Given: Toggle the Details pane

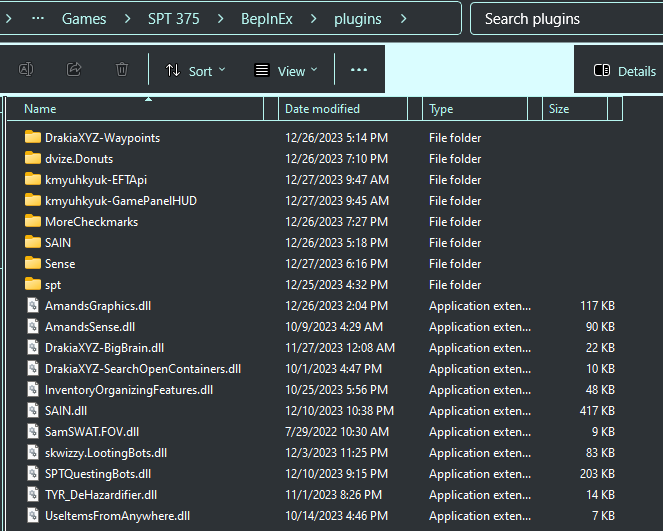Looking at the screenshot, I should (625, 71).
